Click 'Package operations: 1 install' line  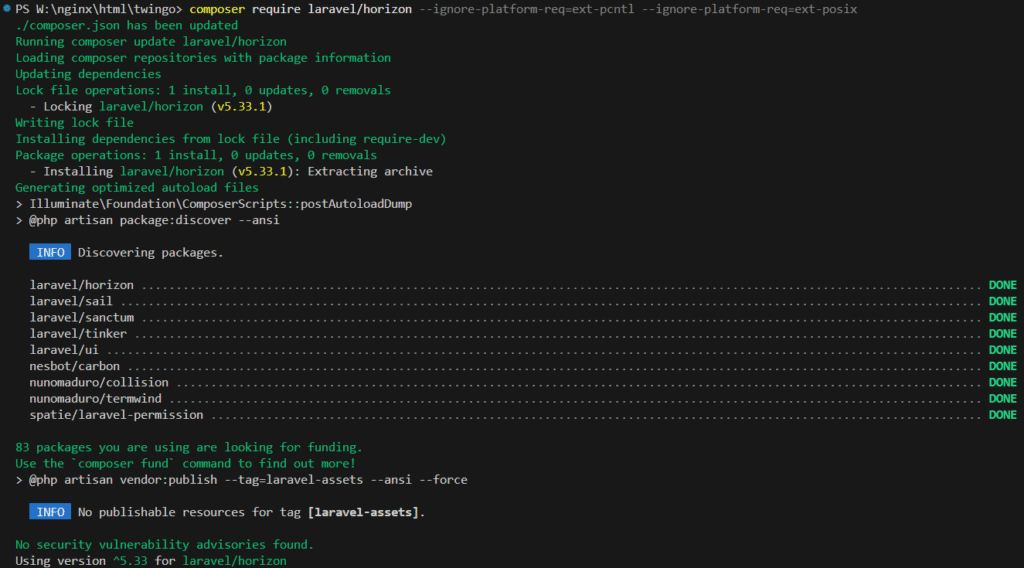click(196, 155)
